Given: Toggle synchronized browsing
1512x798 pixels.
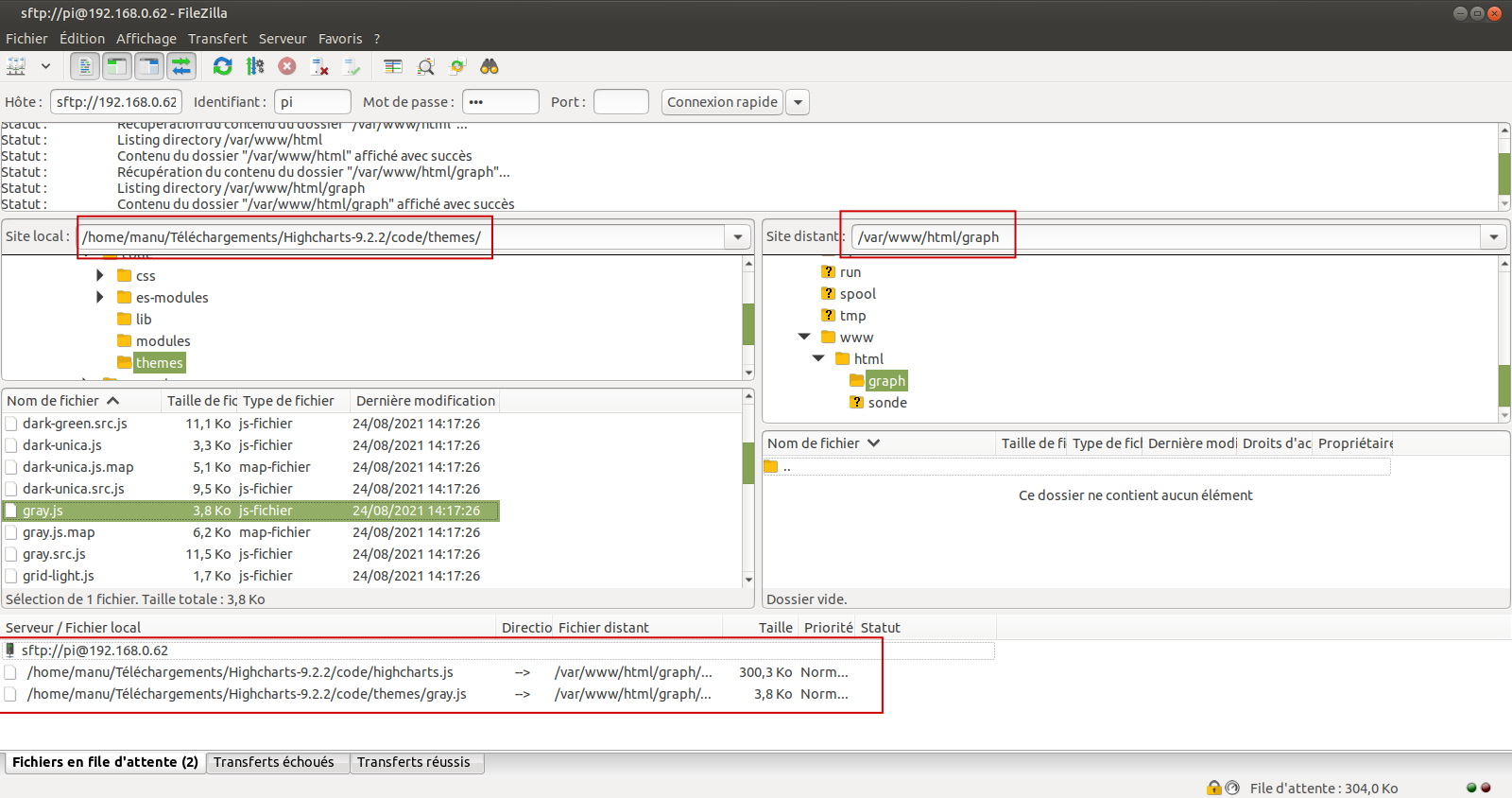Looking at the screenshot, I should [457, 66].
